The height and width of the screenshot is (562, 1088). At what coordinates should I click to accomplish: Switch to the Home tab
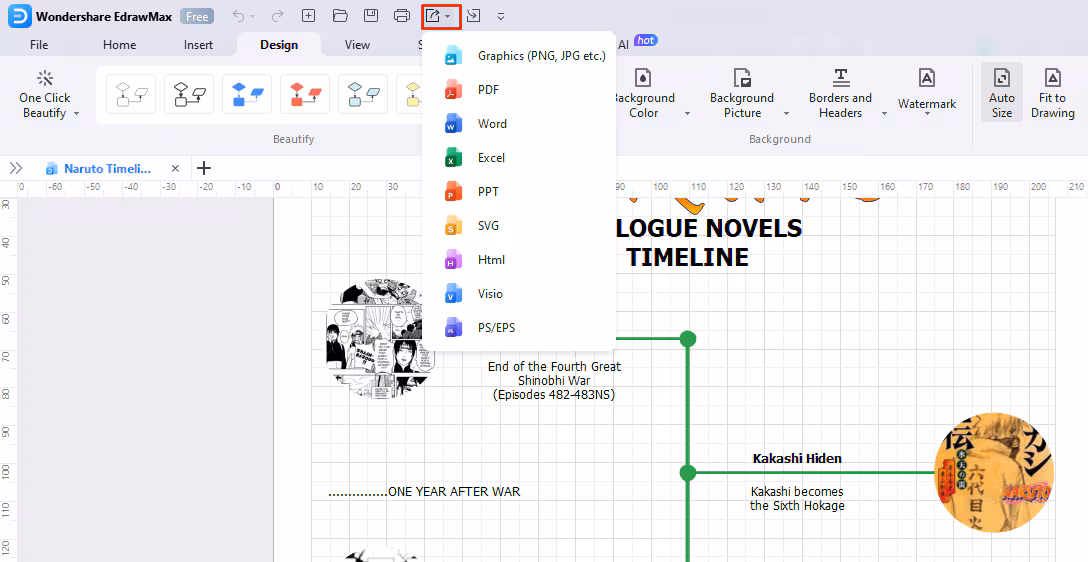[x=119, y=44]
